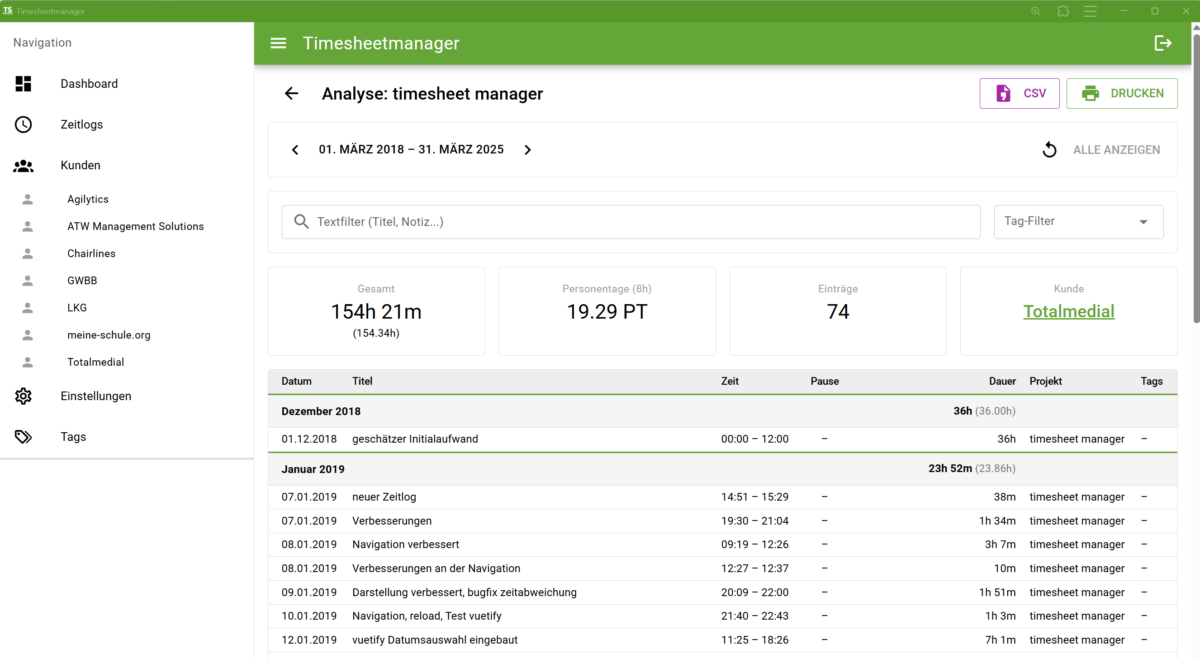This screenshot has height=659, width=1200.
Task: Click the Tags label icon in sidebar
Action: [24, 437]
